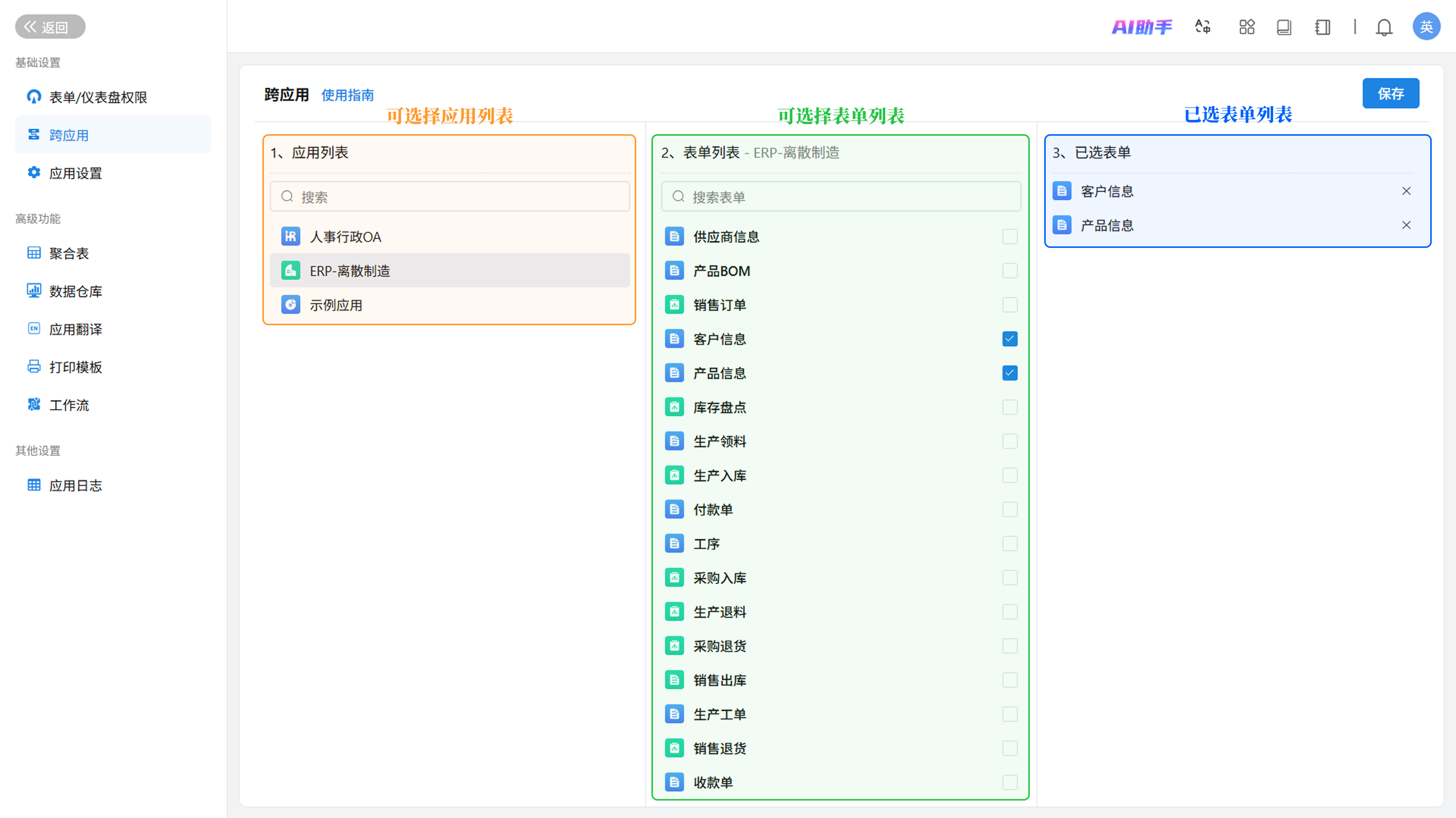1456x818 pixels.
Task: Select 人事行政OA in application list
Action: (x=345, y=237)
